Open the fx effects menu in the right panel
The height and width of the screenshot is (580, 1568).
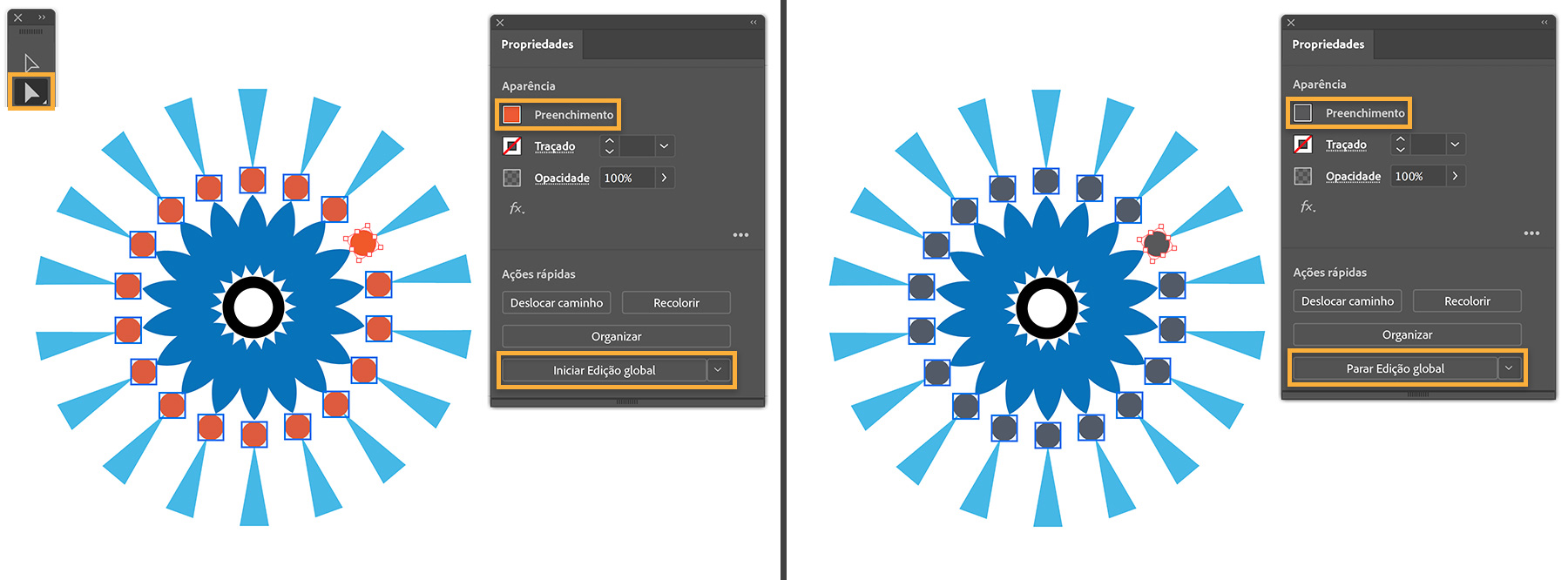1308,206
